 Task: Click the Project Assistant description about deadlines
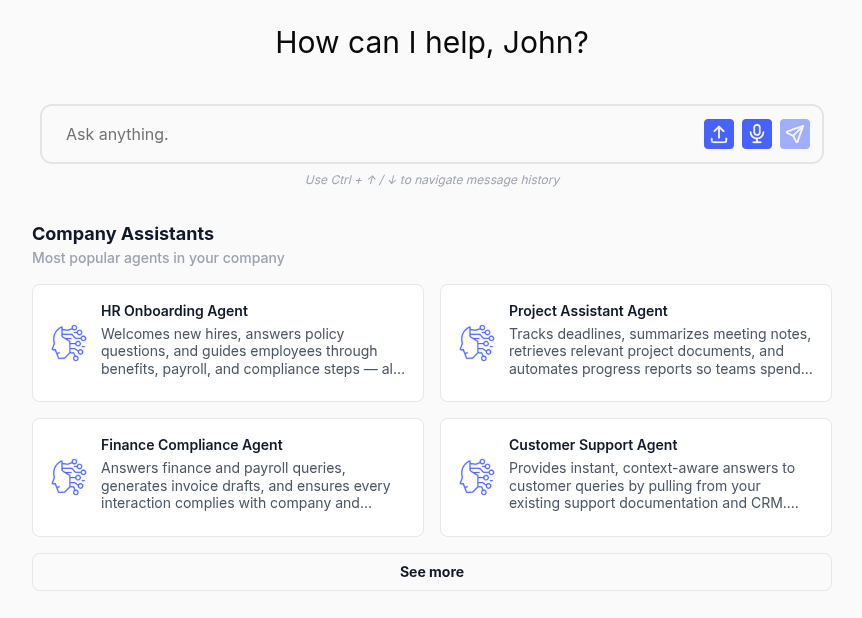click(660, 351)
